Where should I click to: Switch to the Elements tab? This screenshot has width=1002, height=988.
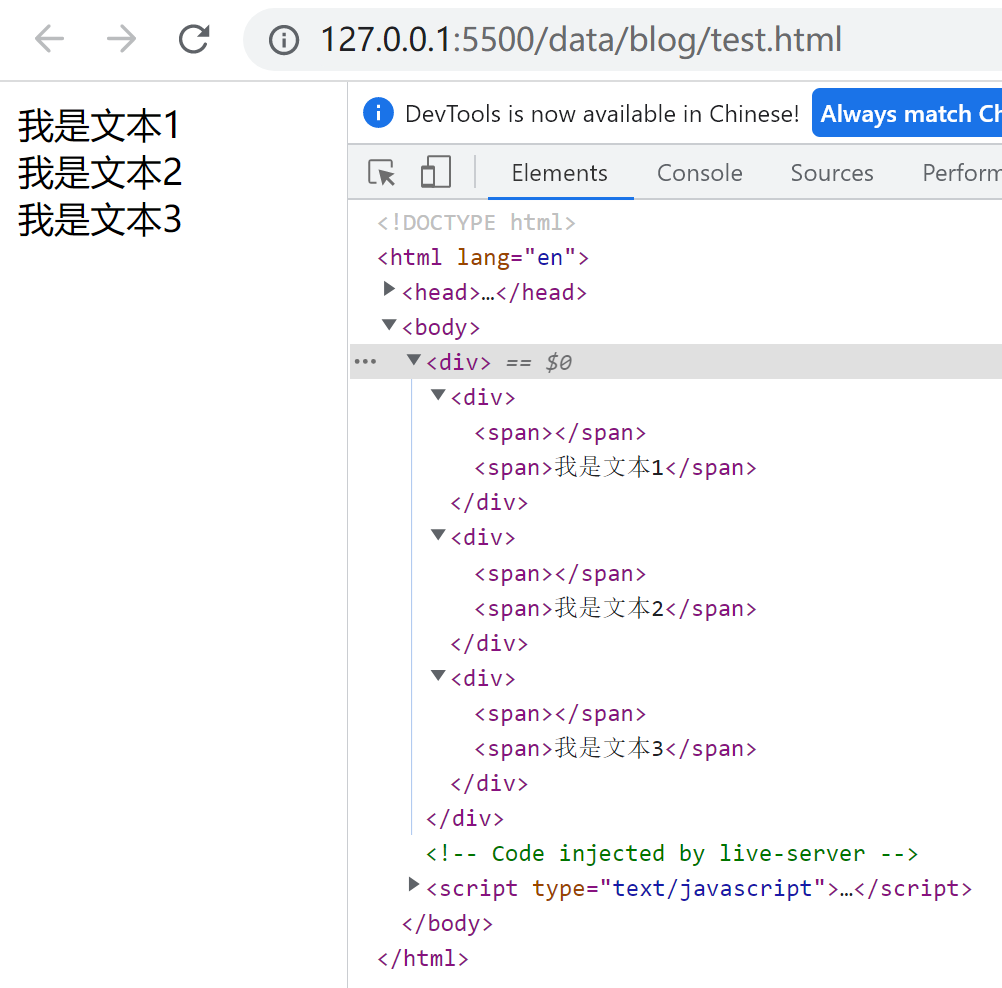559,173
